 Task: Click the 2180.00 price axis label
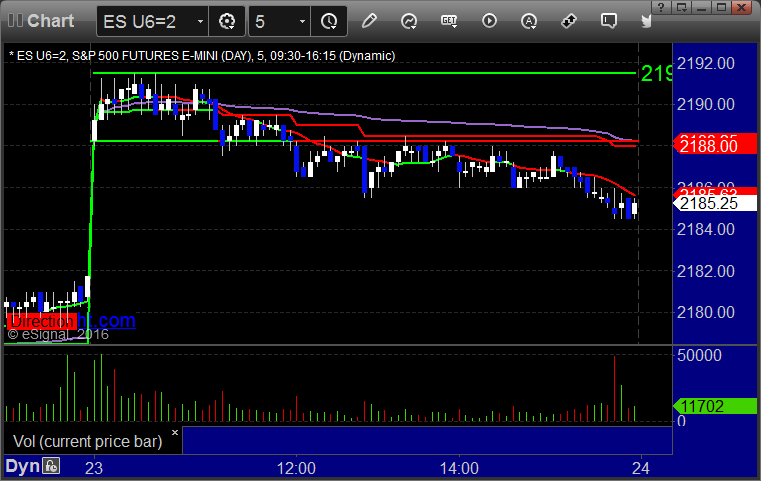coord(706,312)
